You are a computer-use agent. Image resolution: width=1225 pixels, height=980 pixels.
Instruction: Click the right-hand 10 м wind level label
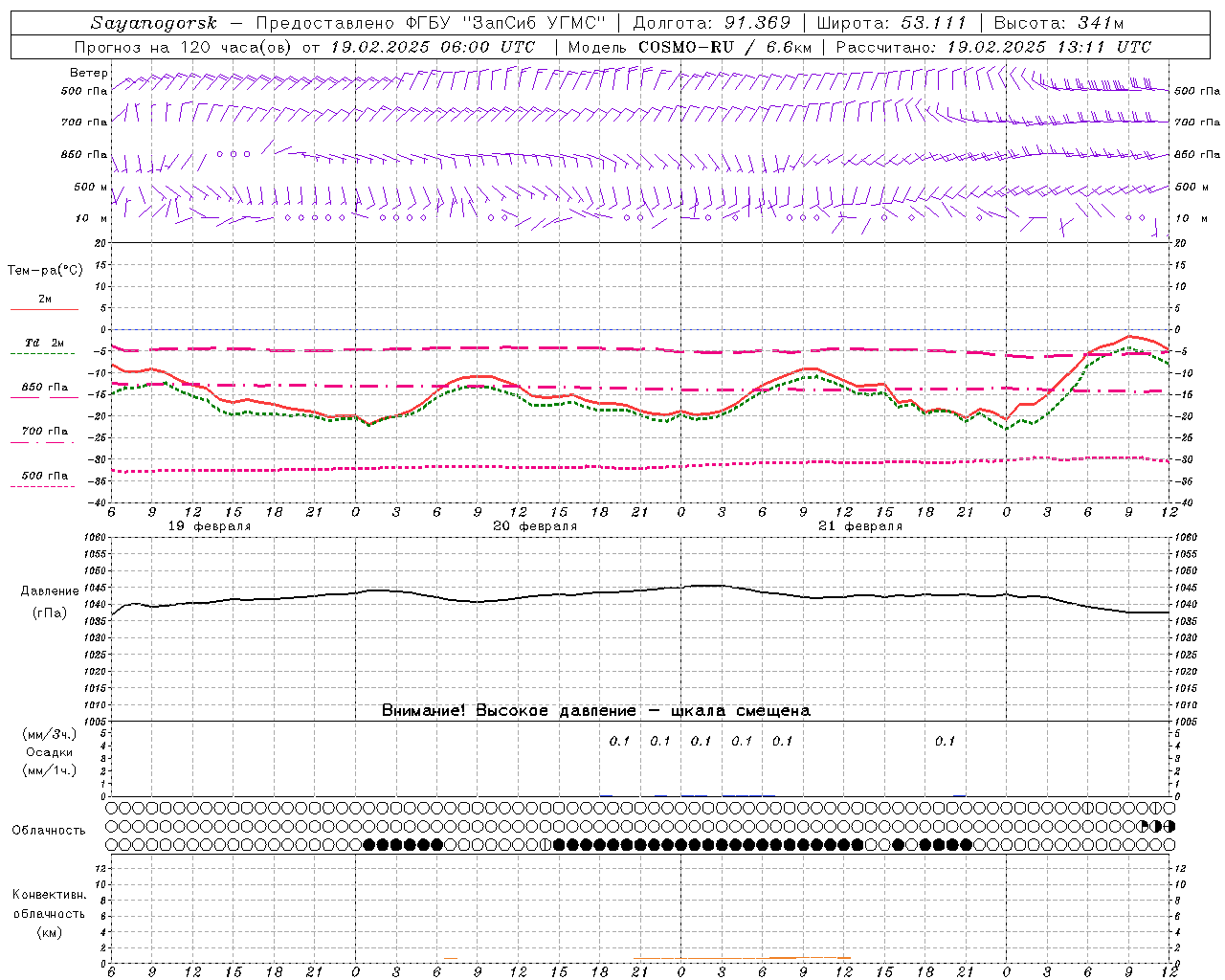tap(1191, 218)
